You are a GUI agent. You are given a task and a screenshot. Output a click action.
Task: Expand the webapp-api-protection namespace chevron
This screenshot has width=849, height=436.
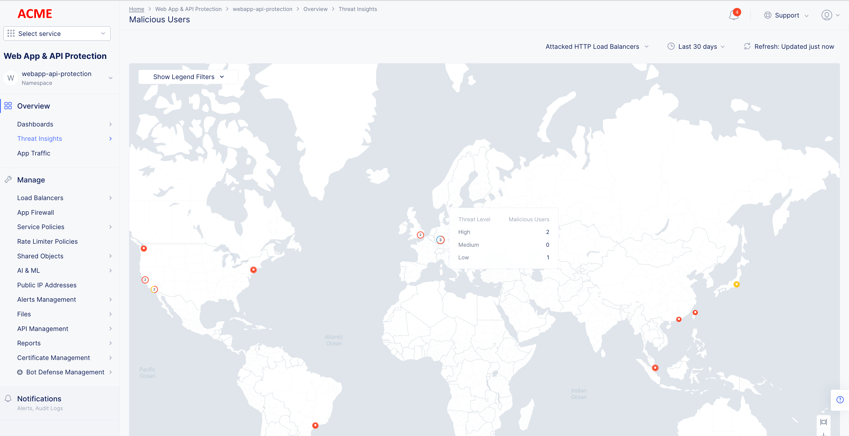point(110,78)
